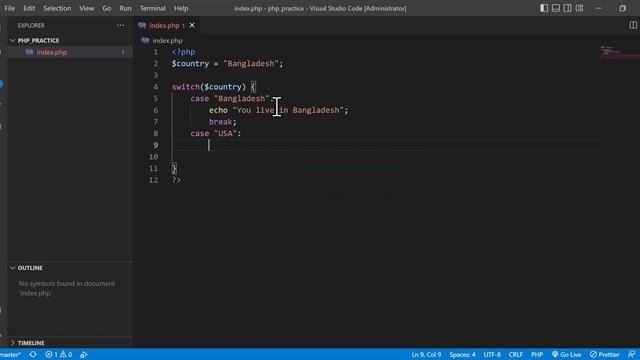The width and height of the screenshot is (640, 360).
Task: Click the <?php opening tag
Action: [183, 52]
